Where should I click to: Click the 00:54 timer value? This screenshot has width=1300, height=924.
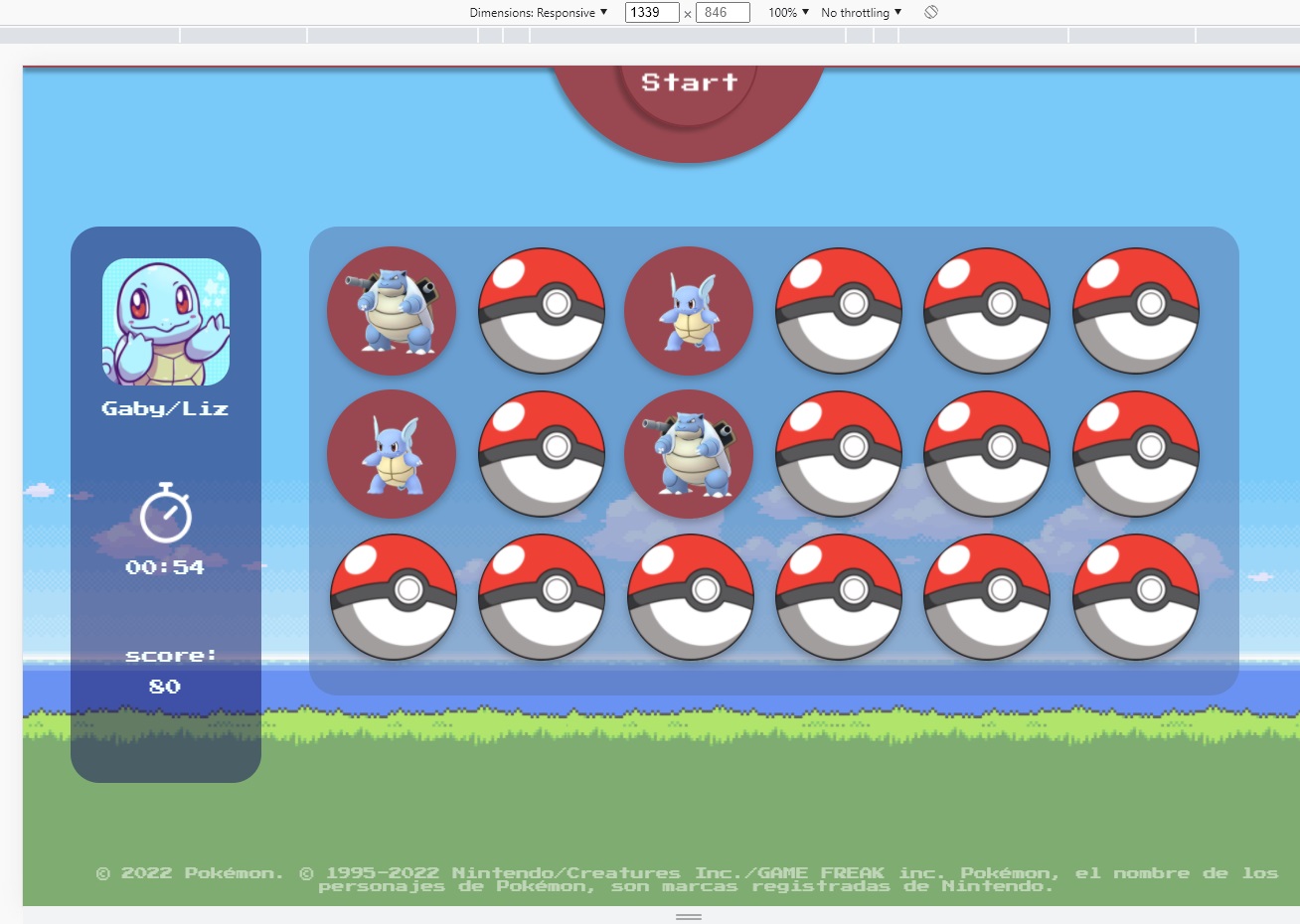(x=165, y=567)
